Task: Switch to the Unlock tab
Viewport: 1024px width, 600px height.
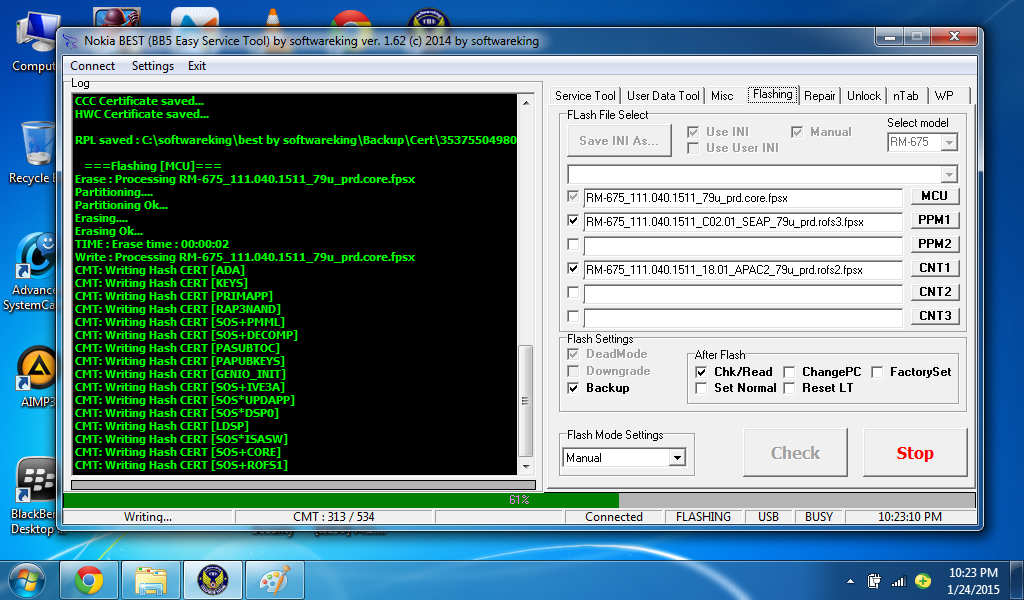Action: pos(863,96)
